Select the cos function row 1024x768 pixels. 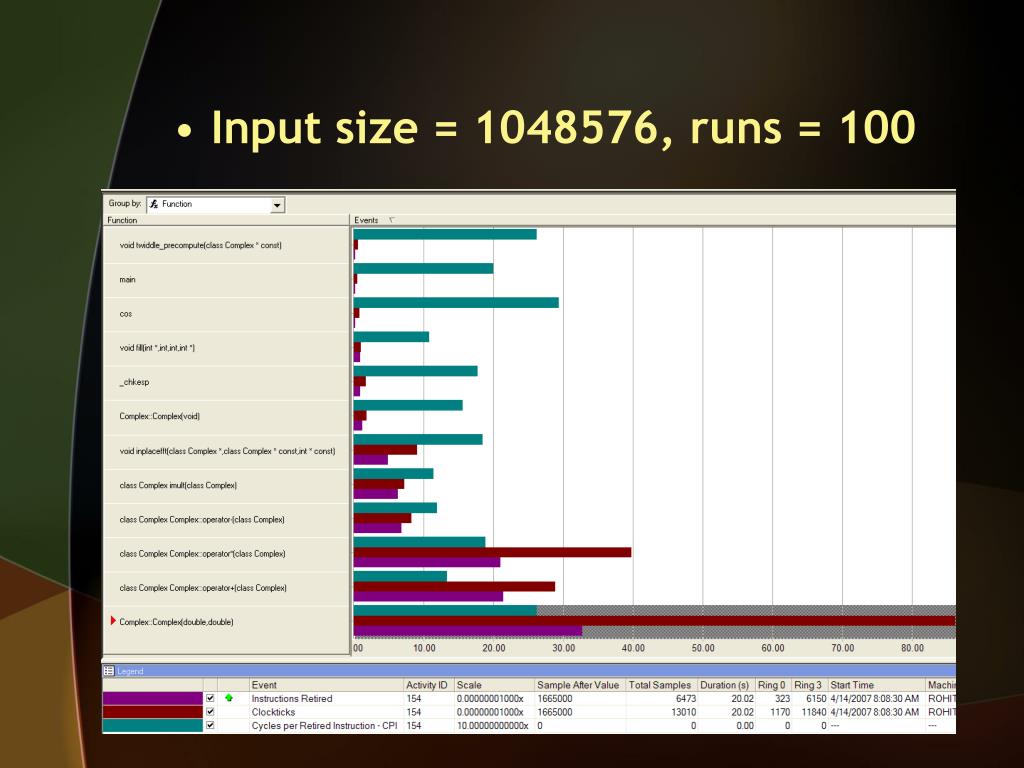(x=227, y=314)
